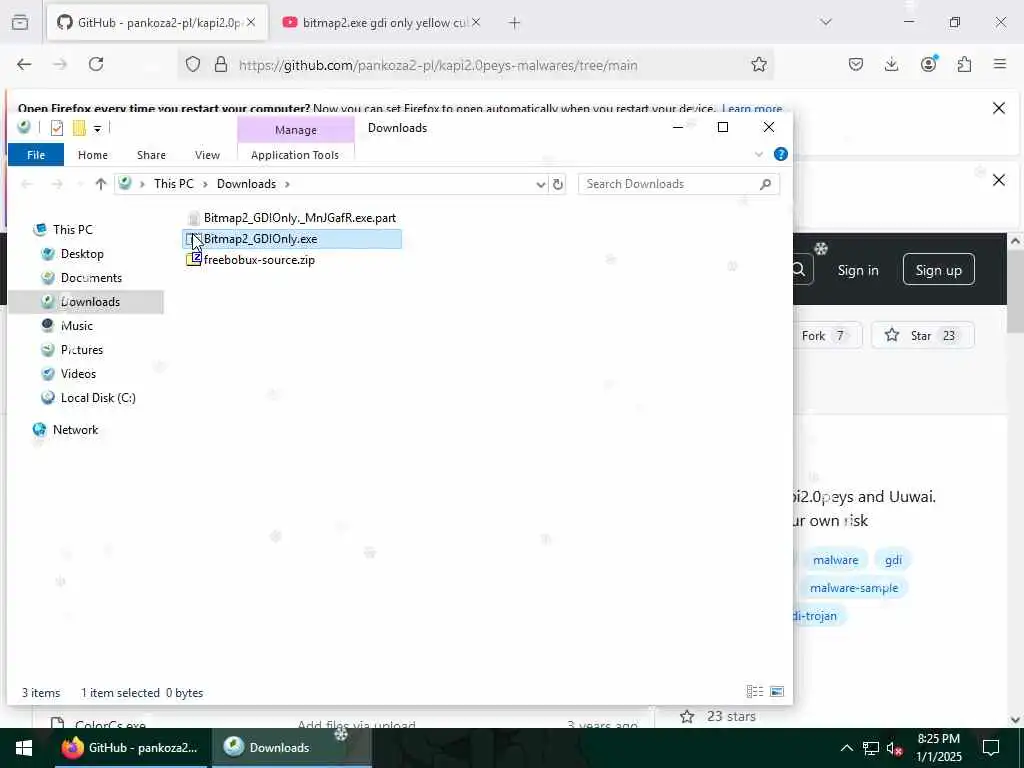Click the Manage contextual tab
Image resolution: width=1024 pixels, height=768 pixels.
(x=295, y=130)
